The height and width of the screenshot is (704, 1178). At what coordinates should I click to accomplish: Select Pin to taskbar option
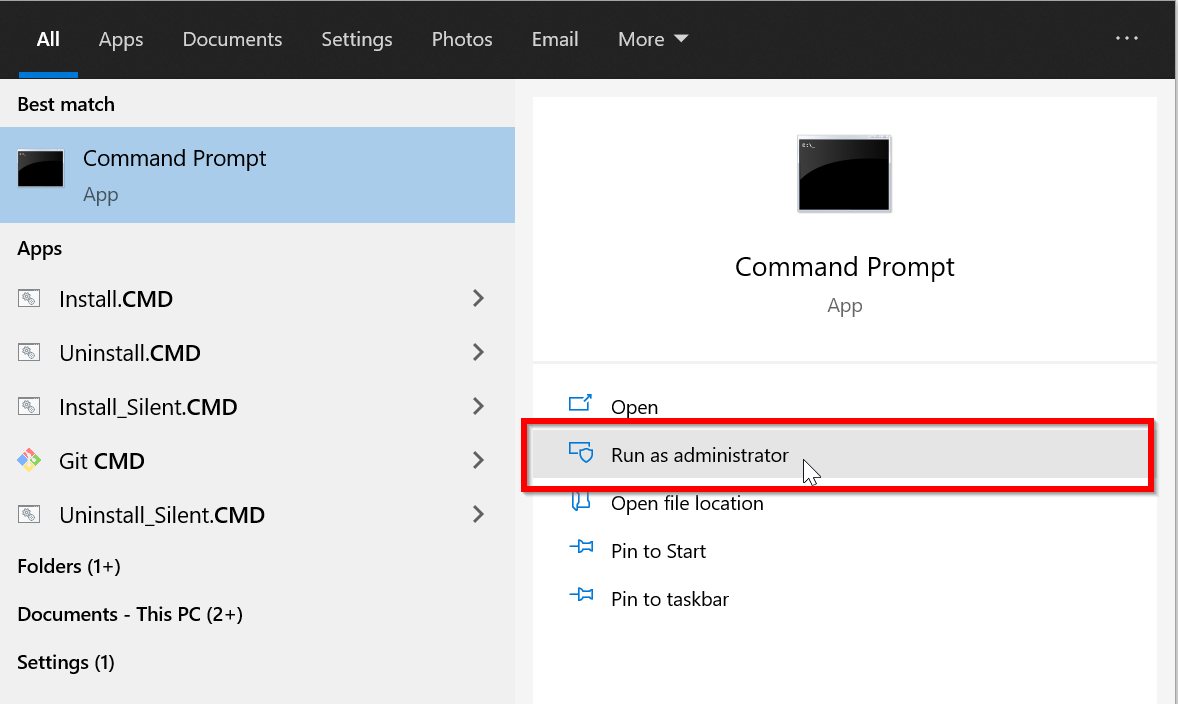[x=669, y=599]
